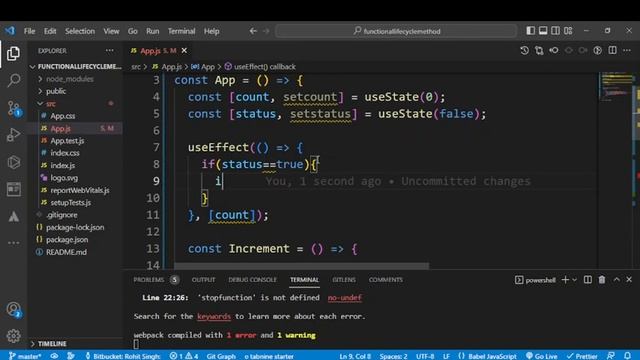Open editor More Actions ellipsis
640x360 pixels.
click(627, 50)
